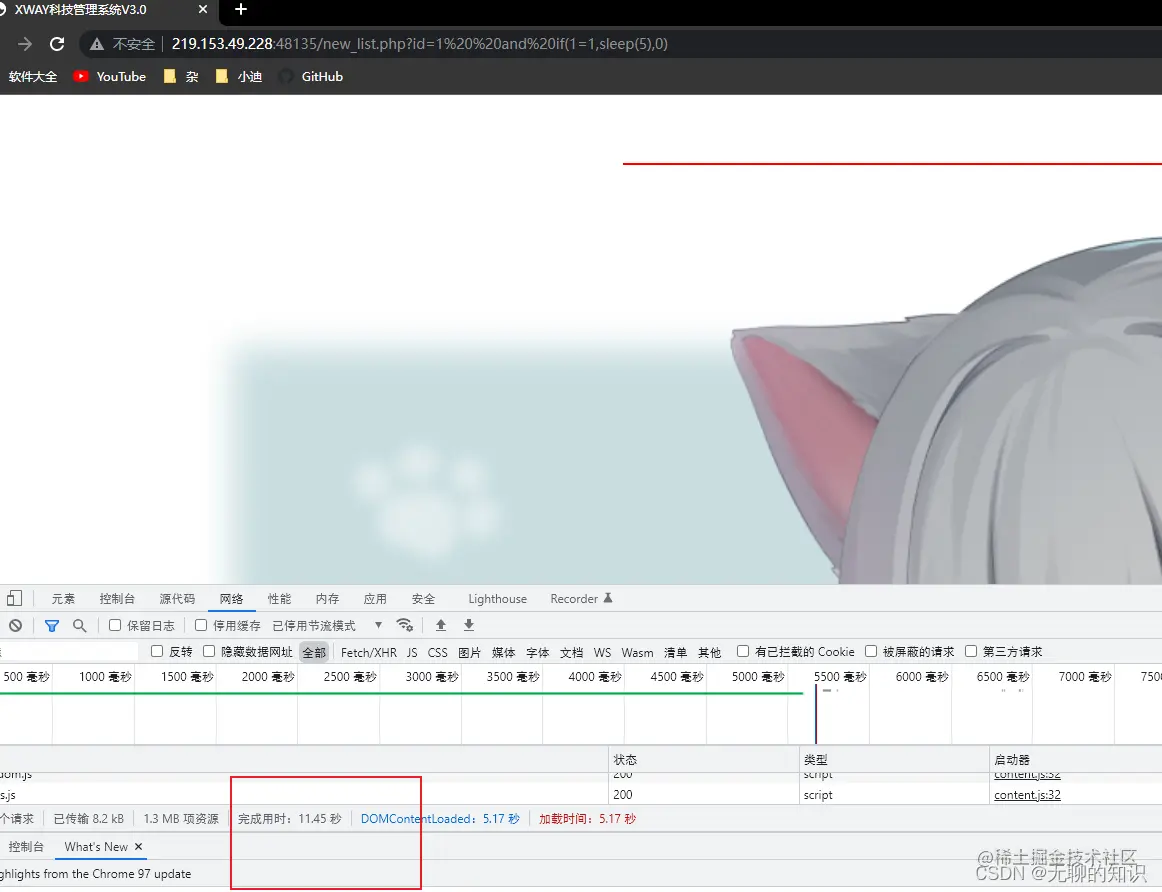Open content.js:32 initiator in the s.js row
The width and height of the screenshot is (1162, 892).
click(1027, 795)
